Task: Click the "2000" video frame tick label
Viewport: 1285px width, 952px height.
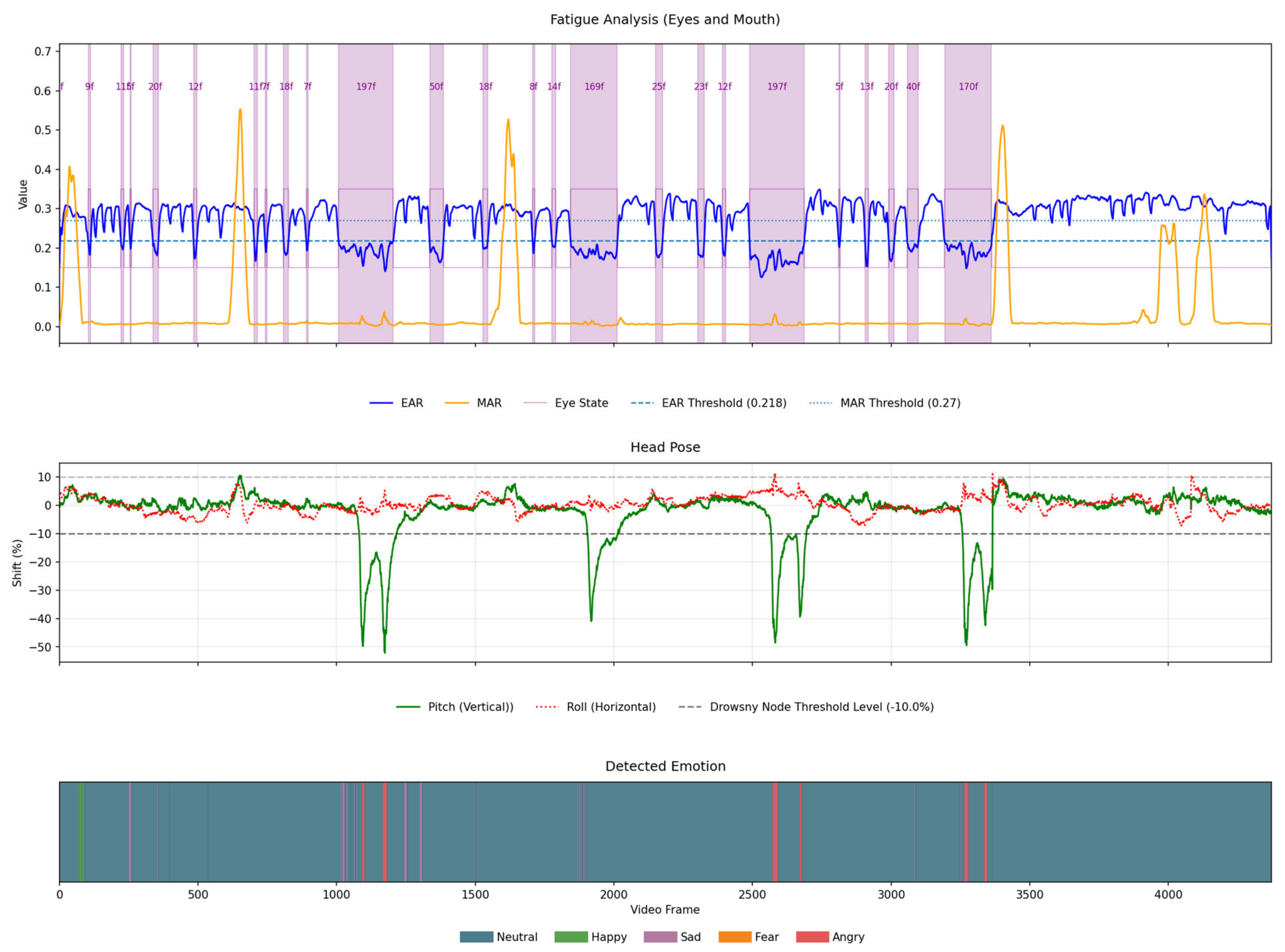Action: pos(614,895)
